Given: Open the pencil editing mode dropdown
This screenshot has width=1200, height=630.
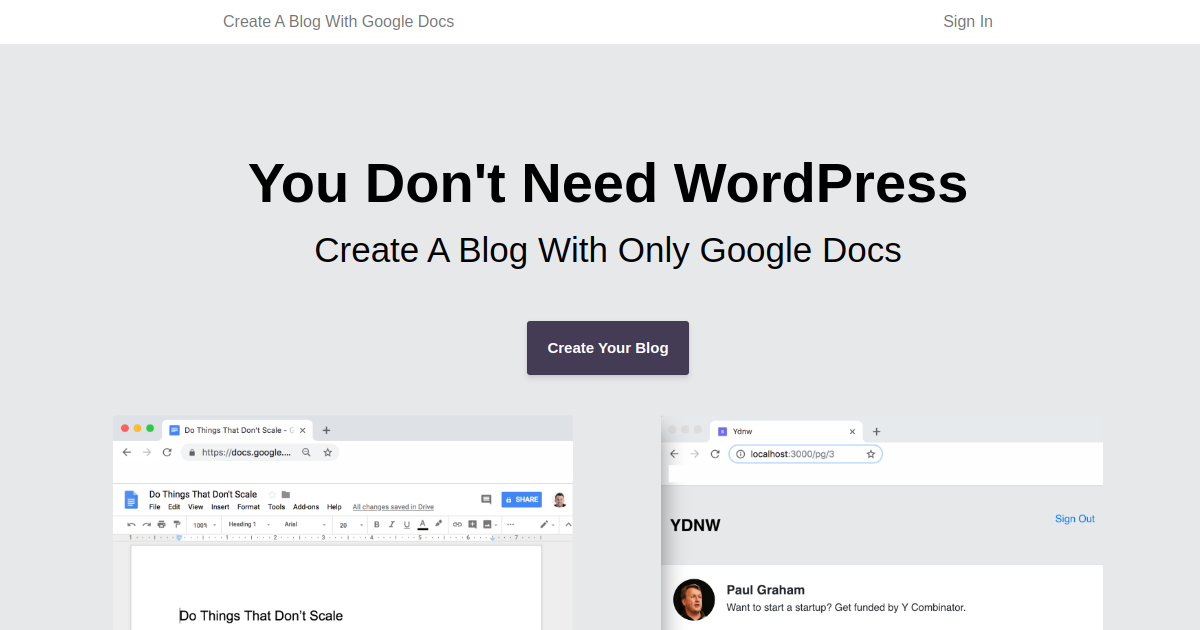Looking at the screenshot, I should coord(545,524).
